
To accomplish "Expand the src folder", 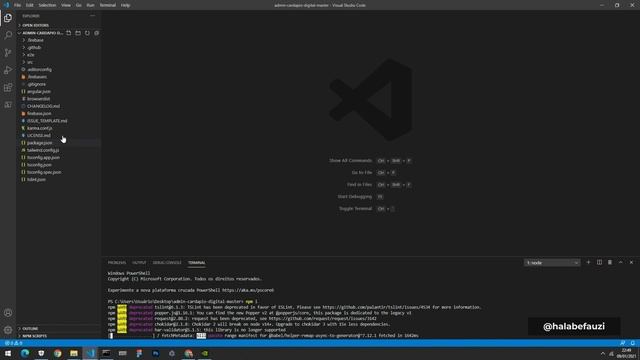I will 29,62.
